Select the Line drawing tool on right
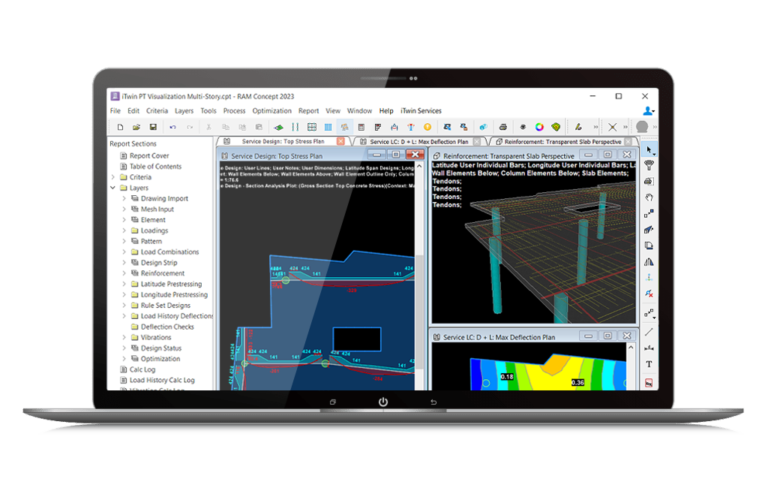768x500 pixels. (x=649, y=331)
